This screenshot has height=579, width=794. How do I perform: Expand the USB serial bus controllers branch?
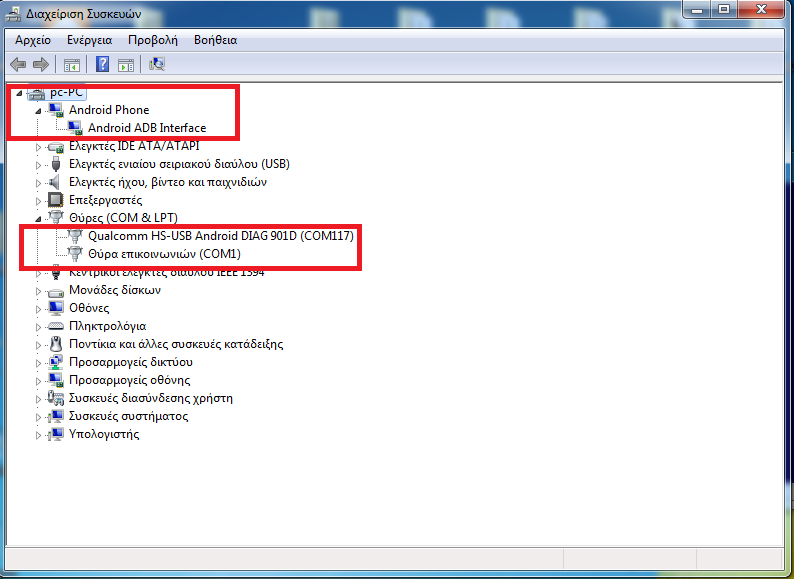click(38, 165)
